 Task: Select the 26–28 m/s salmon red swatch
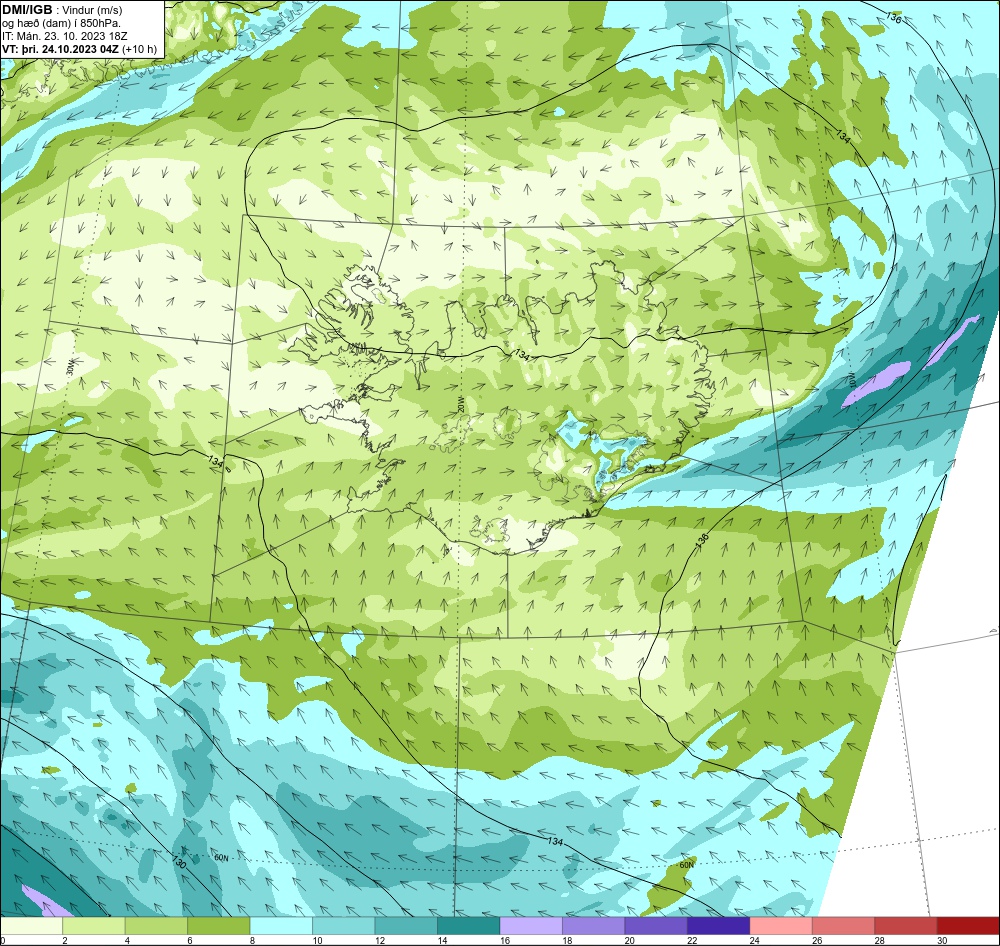coord(844,926)
